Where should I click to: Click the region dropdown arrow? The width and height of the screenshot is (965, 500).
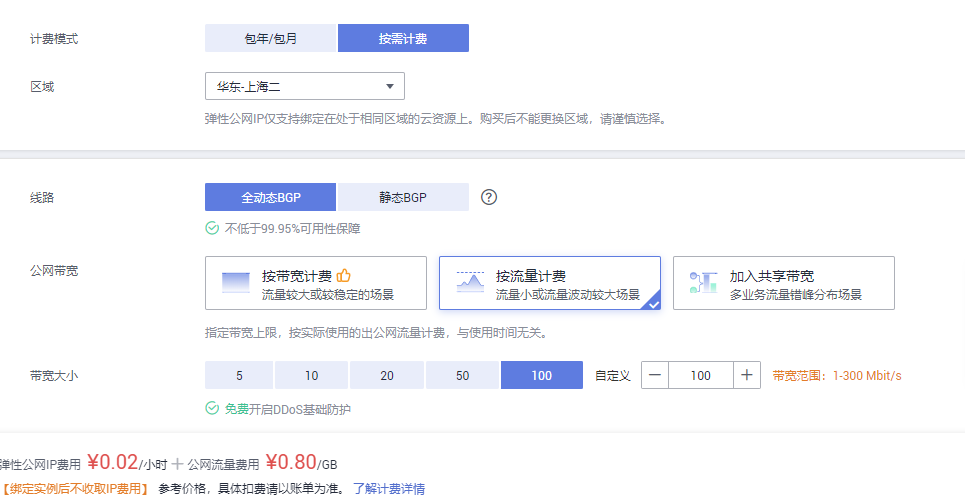click(390, 87)
